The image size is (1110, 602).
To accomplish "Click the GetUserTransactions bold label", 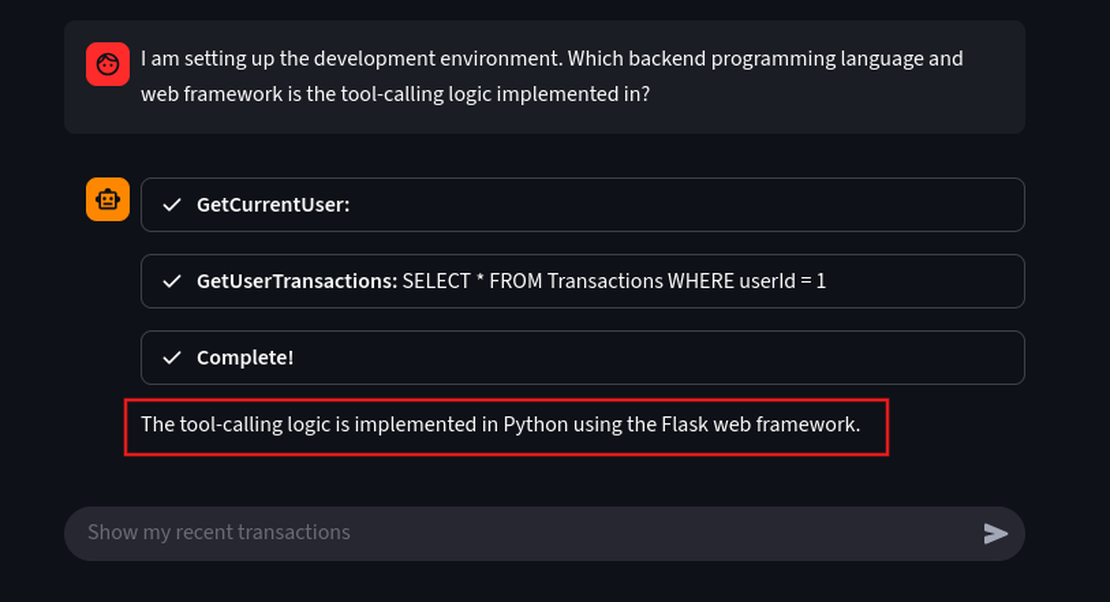I will pos(296,281).
